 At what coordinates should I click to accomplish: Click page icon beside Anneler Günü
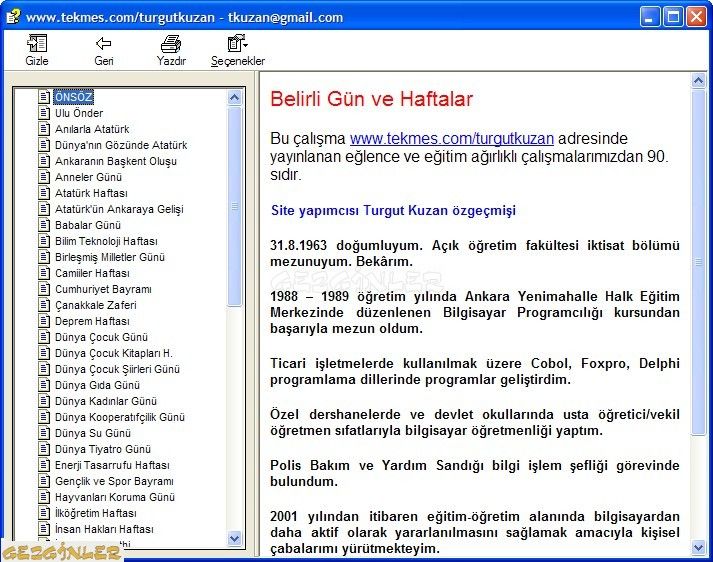click(44, 177)
